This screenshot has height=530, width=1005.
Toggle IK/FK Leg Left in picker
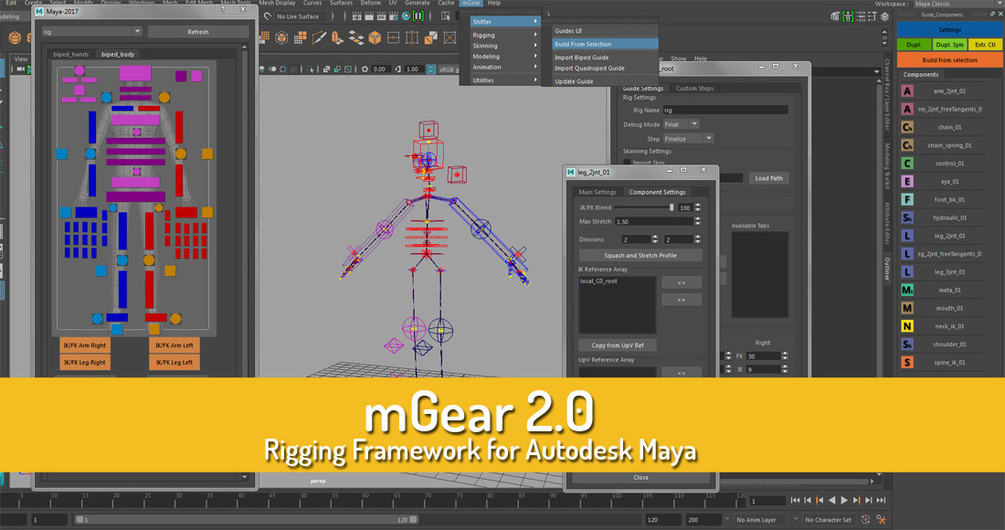(x=174, y=363)
